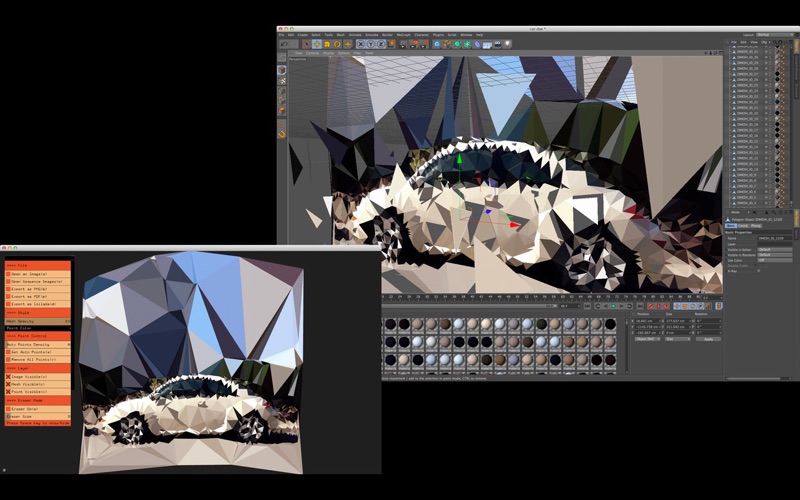
Task: Open the Create menu
Action: tap(303, 35)
